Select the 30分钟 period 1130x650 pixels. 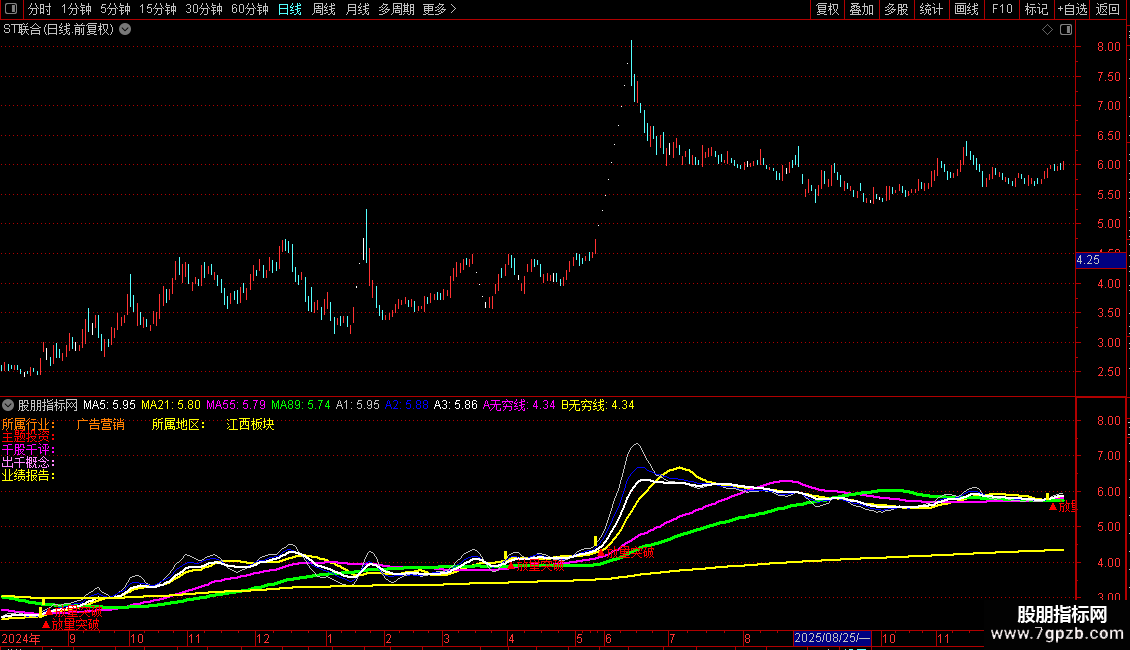204,9
